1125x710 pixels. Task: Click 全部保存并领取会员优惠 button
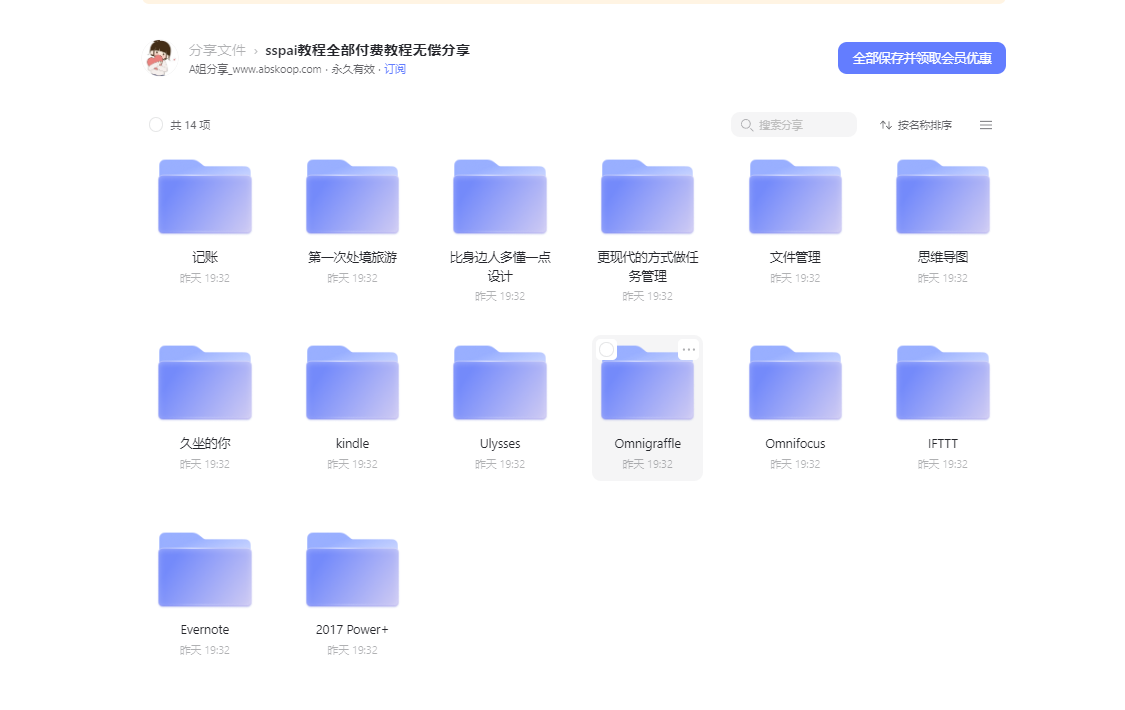(921, 57)
